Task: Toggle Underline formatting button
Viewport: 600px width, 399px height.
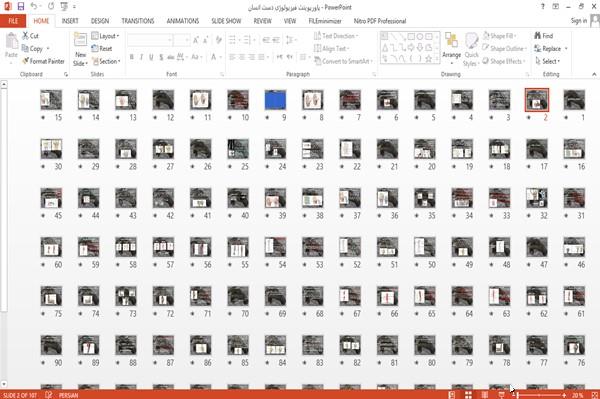Action: [x=151, y=57]
